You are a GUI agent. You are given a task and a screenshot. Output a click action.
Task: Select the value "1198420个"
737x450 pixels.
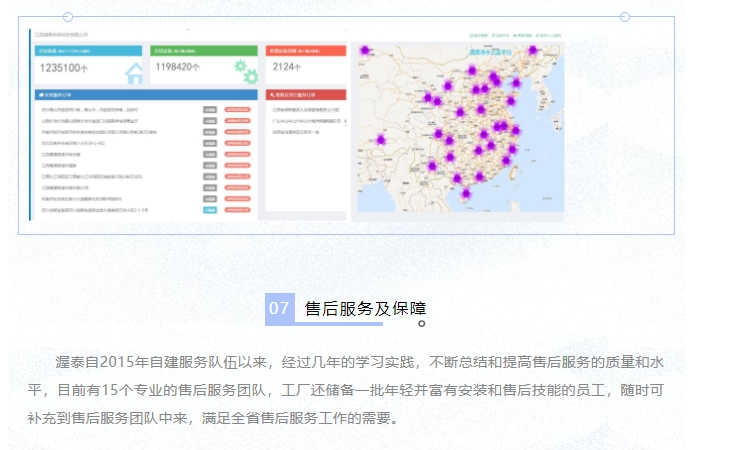(177, 67)
